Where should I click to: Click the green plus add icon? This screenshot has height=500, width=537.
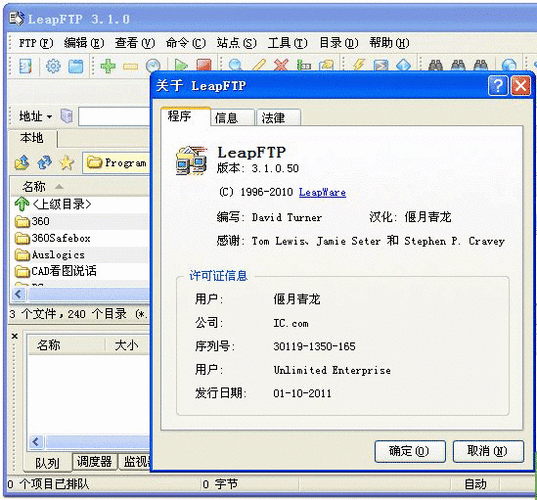[x=108, y=66]
